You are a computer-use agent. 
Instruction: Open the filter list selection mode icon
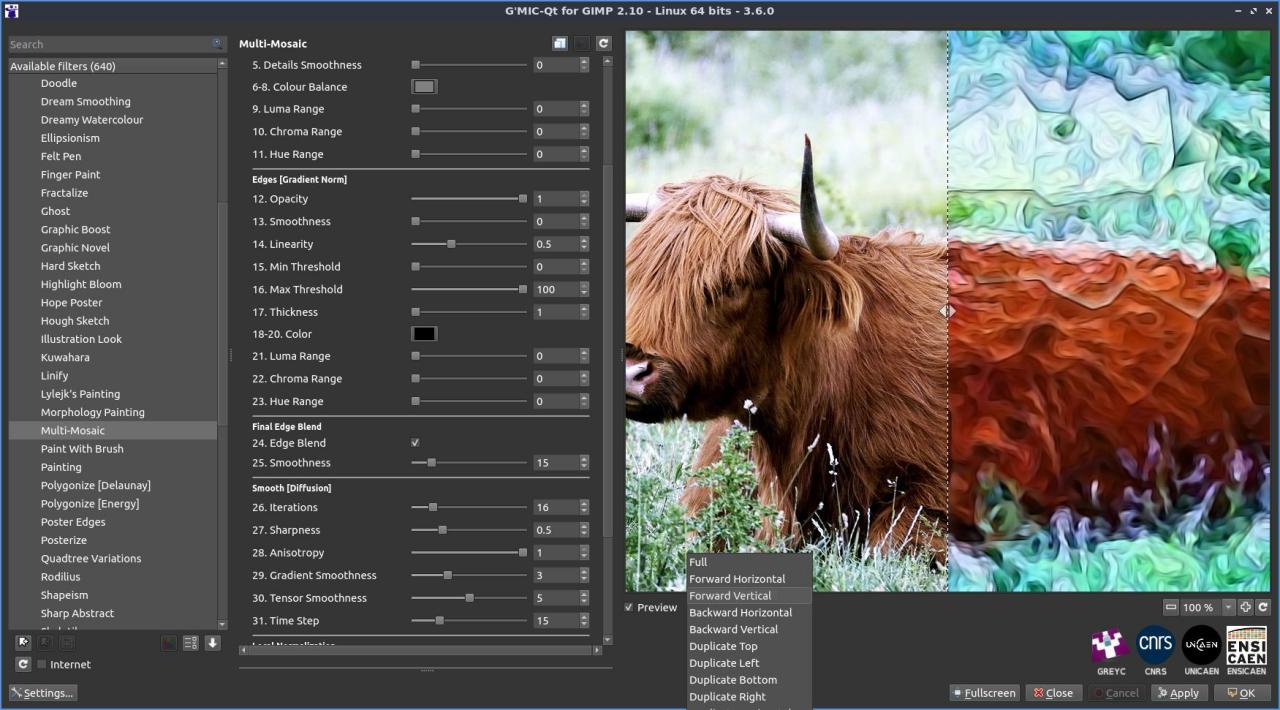[x=191, y=643]
